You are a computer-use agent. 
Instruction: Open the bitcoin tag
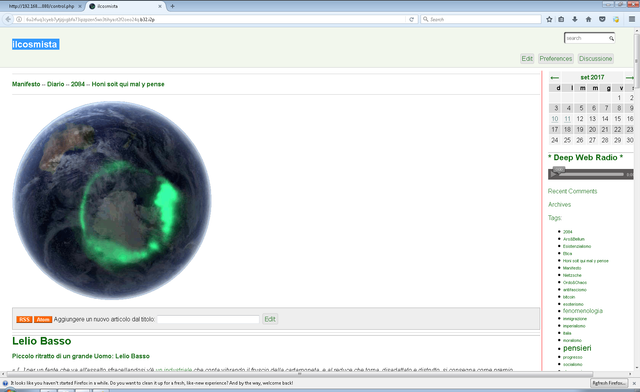(x=569, y=297)
